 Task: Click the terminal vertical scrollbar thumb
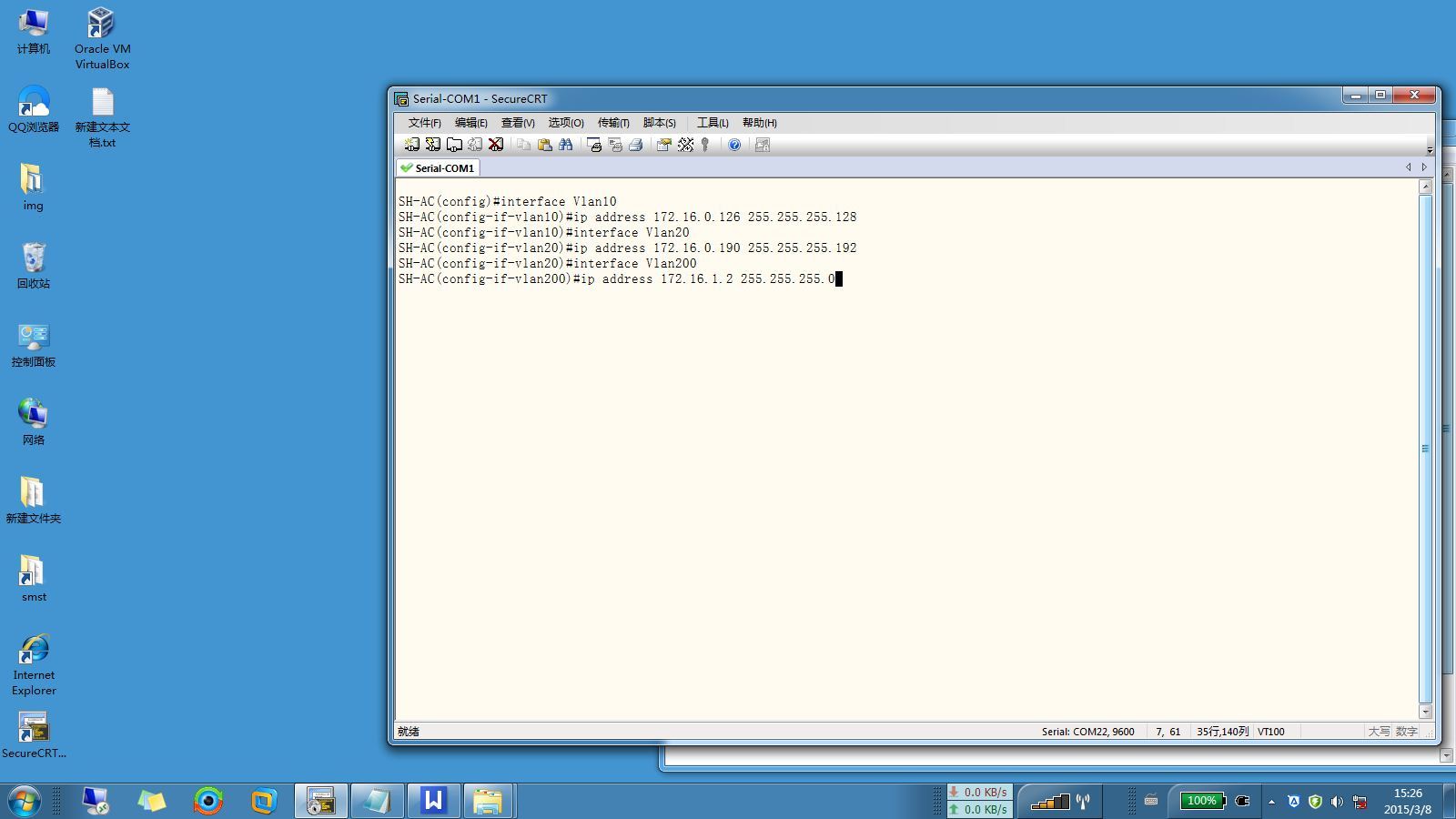(x=1425, y=449)
